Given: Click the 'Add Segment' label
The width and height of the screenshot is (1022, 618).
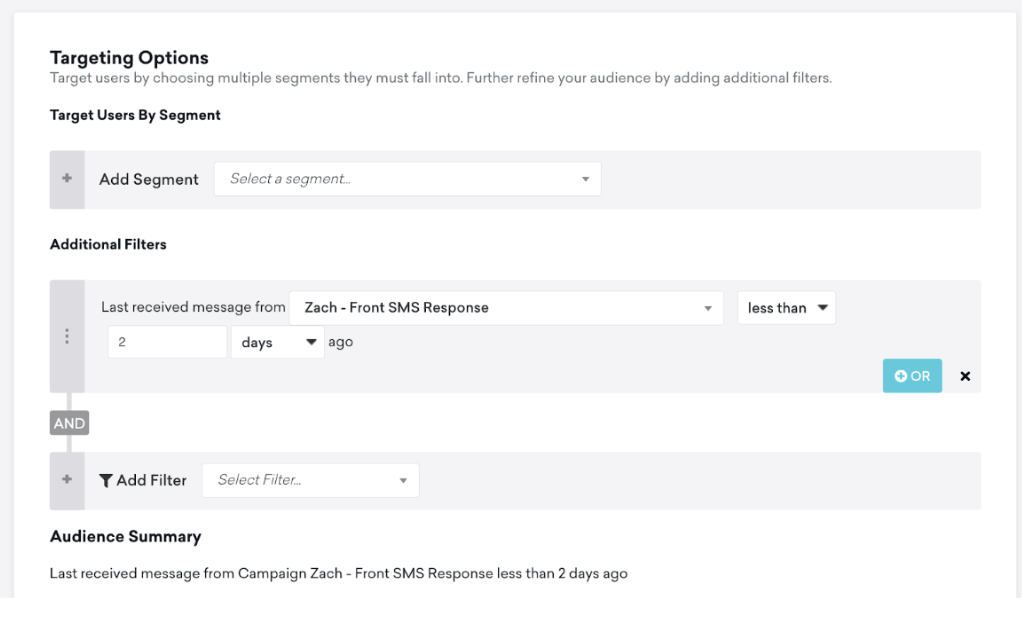Looking at the screenshot, I should [x=149, y=180].
